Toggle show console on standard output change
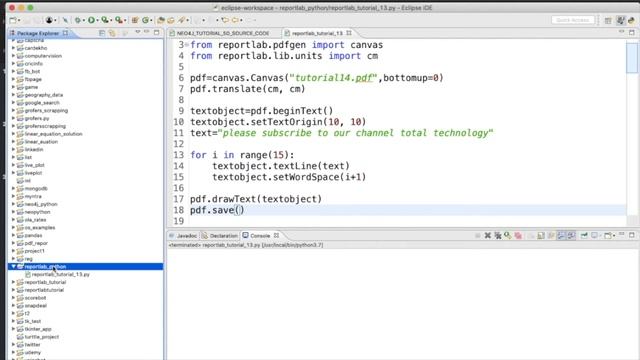 (561, 236)
